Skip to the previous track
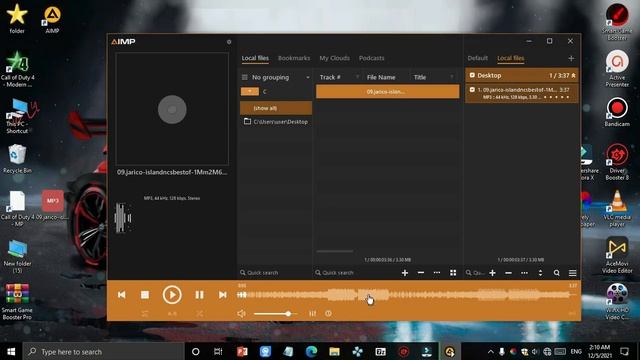 point(122,295)
